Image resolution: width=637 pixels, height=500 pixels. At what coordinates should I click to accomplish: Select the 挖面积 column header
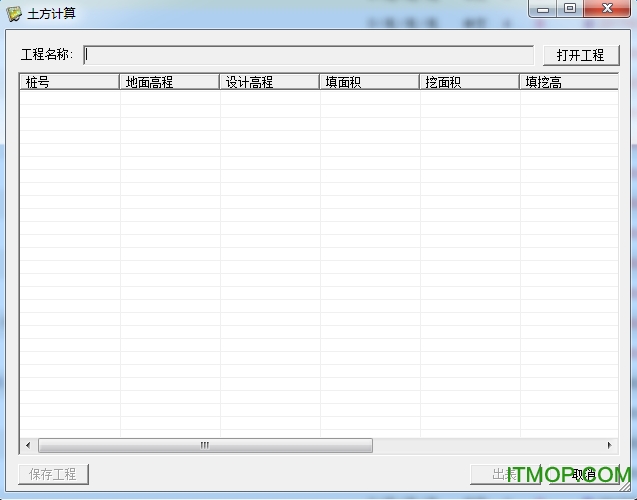click(x=469, y=82)
